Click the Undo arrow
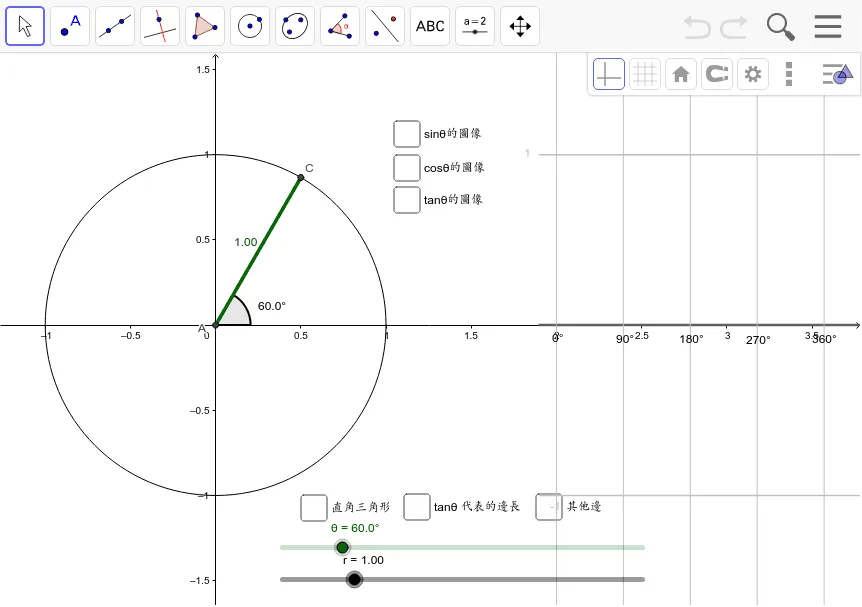The width and height of the screenshot is (862, 607). click(697, 26)
